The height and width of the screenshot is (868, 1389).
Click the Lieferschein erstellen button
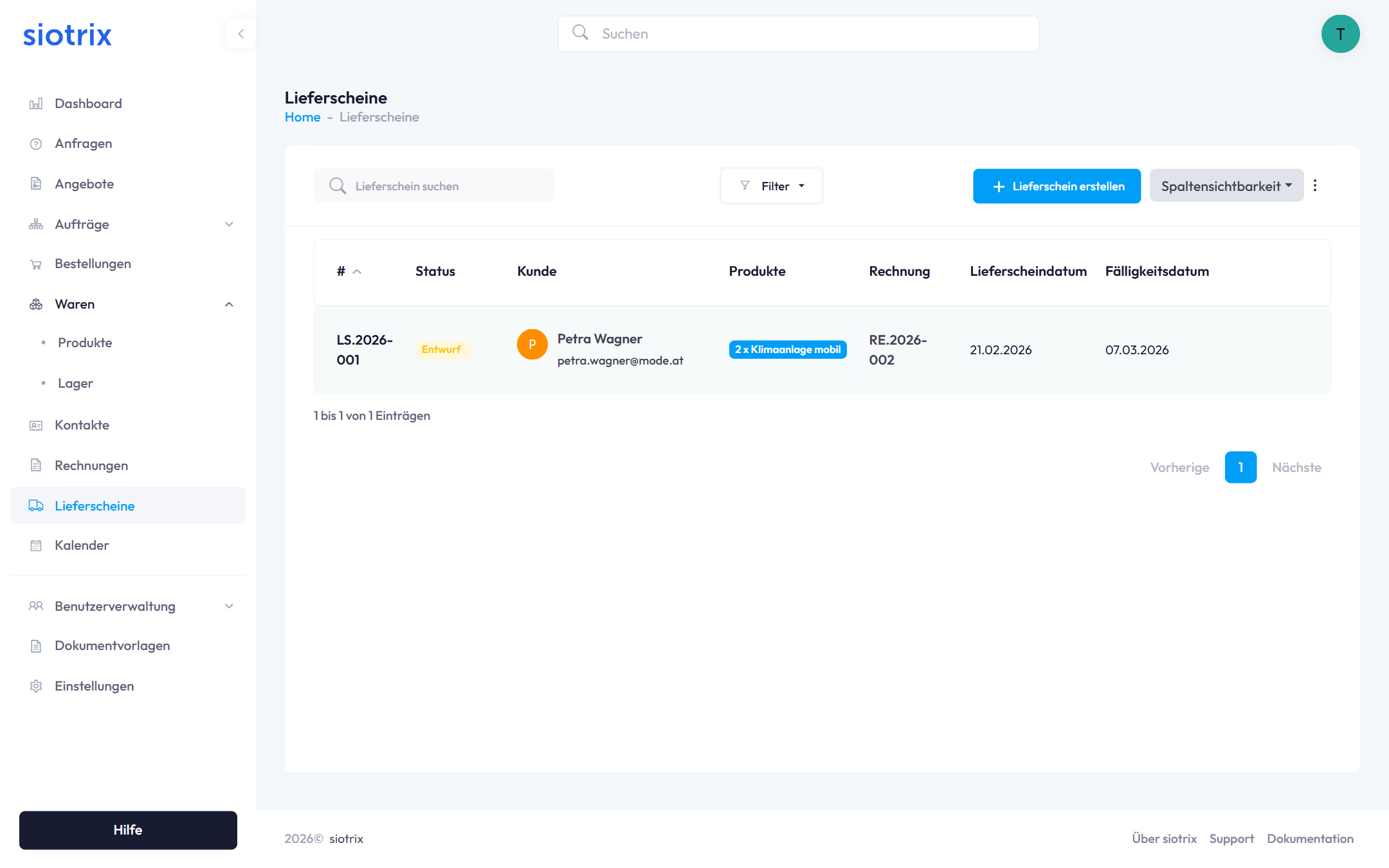pyautogui.click(x=1057, y=186)
